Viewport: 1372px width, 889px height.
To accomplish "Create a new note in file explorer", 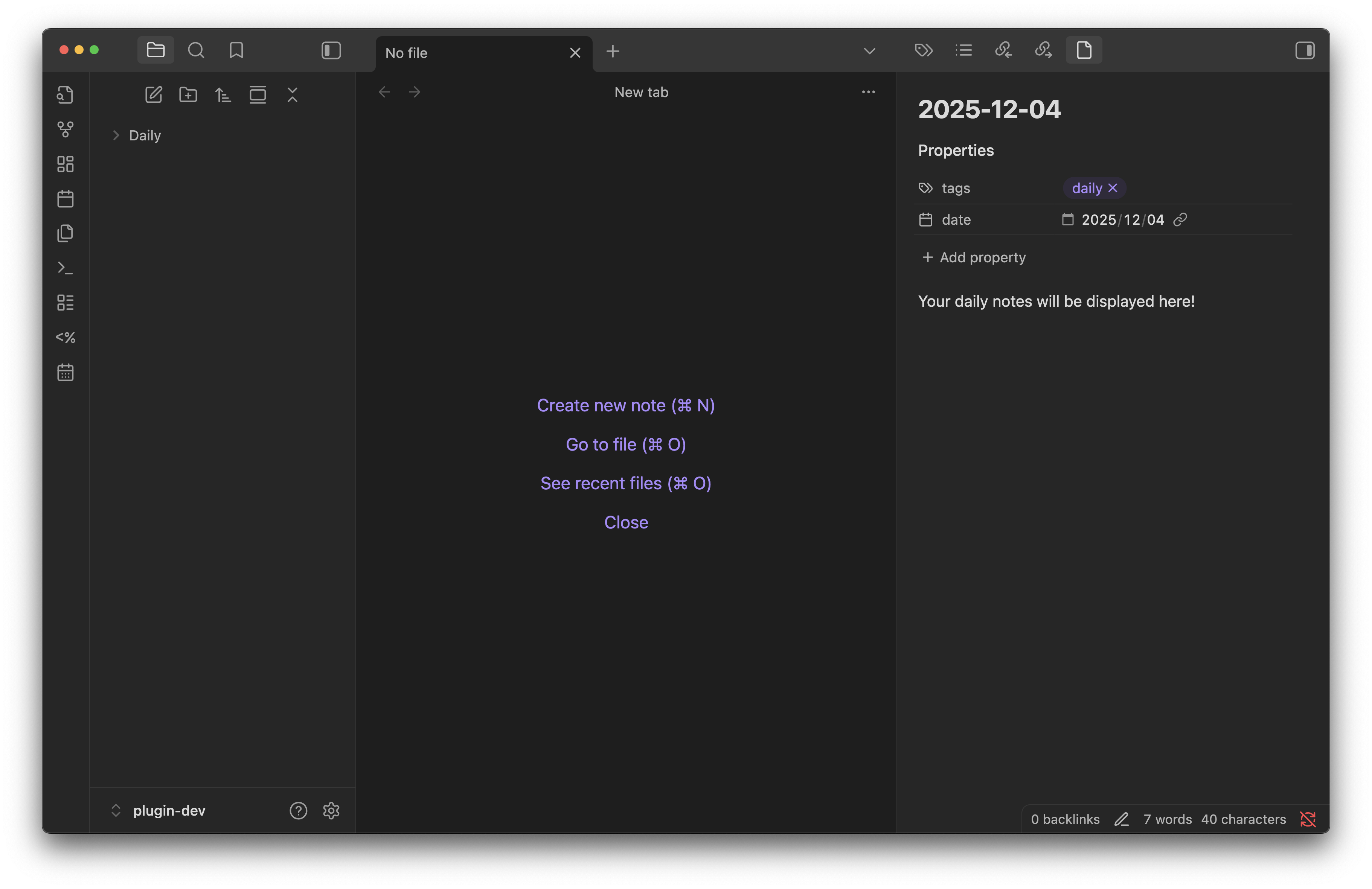I will pos(153,94).
